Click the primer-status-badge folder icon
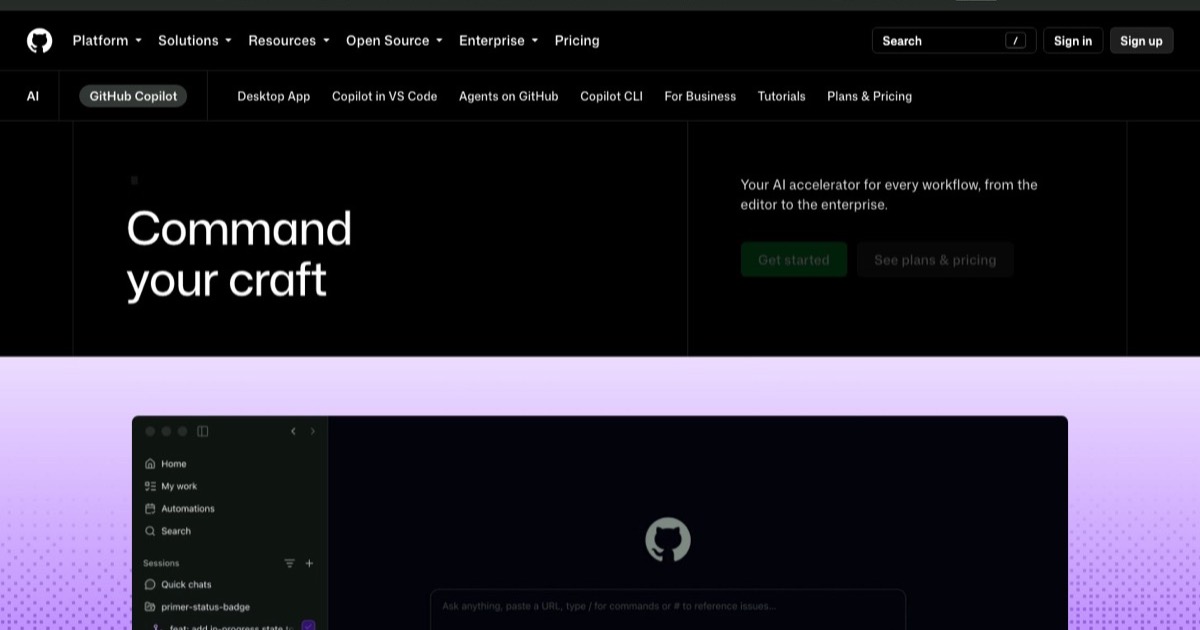Image resolution: width=1200 pixels, height=630 pixels. (150, 607)
